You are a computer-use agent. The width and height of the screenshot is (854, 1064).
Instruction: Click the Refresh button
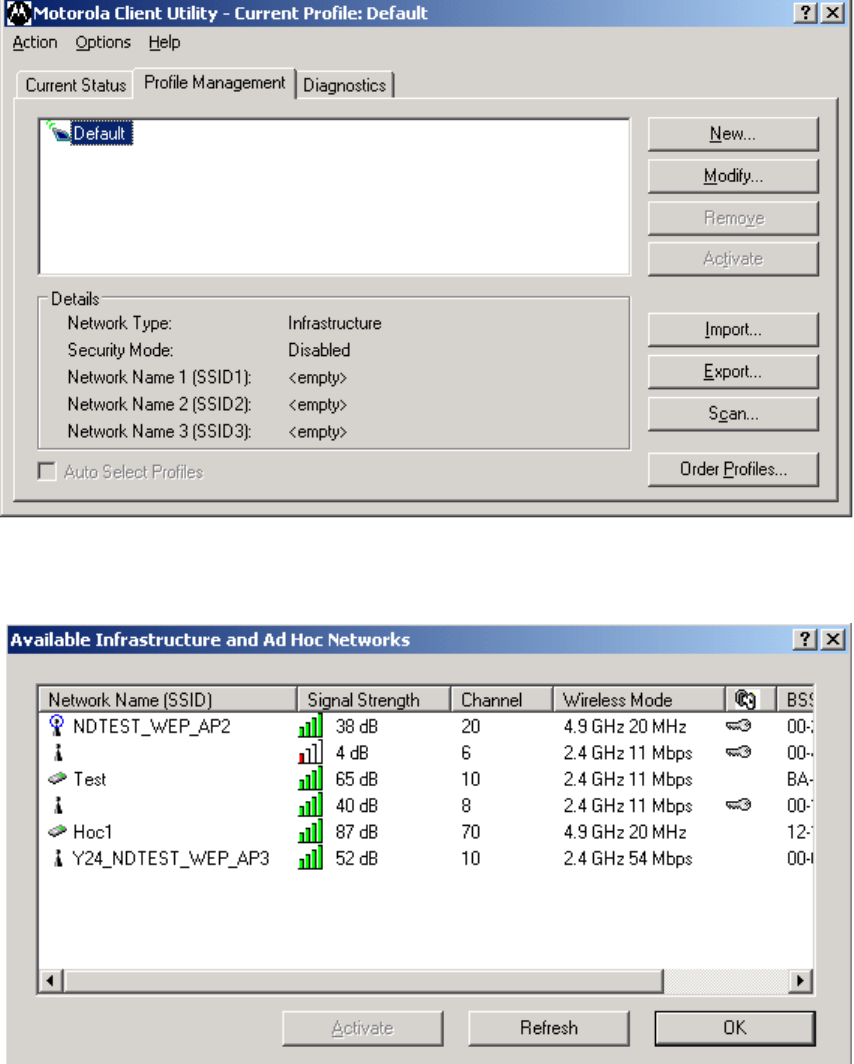(549, 1028)
